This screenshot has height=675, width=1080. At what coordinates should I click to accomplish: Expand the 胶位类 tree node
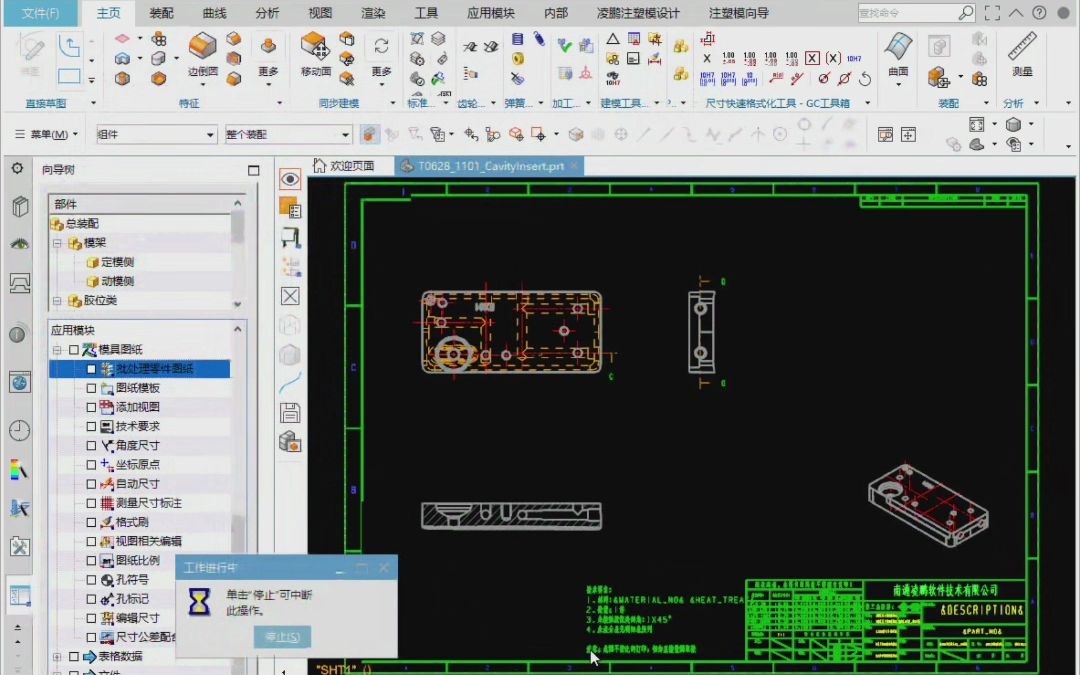point(57,301)
